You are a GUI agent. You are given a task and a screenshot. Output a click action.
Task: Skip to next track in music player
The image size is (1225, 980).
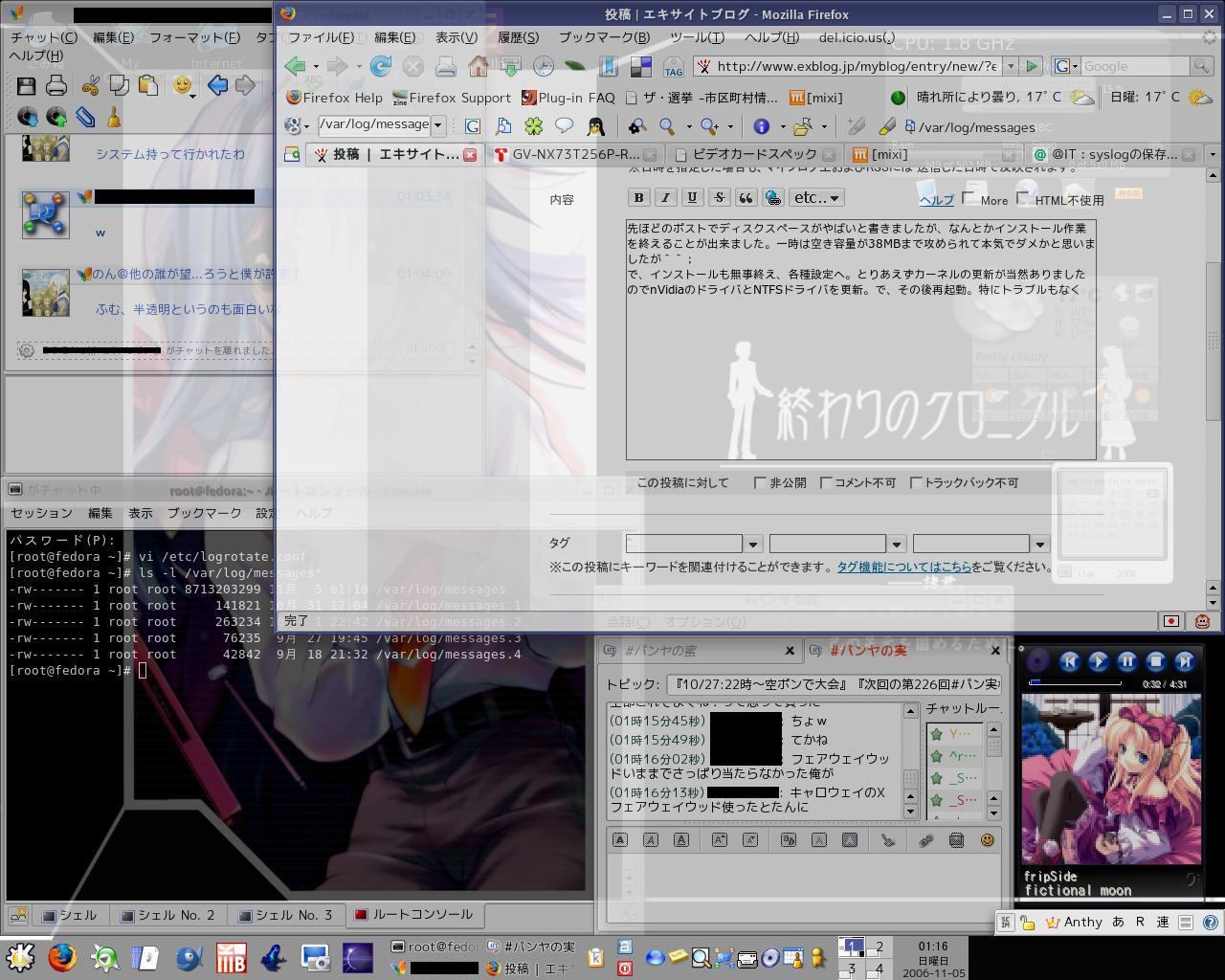(1185, 661)
